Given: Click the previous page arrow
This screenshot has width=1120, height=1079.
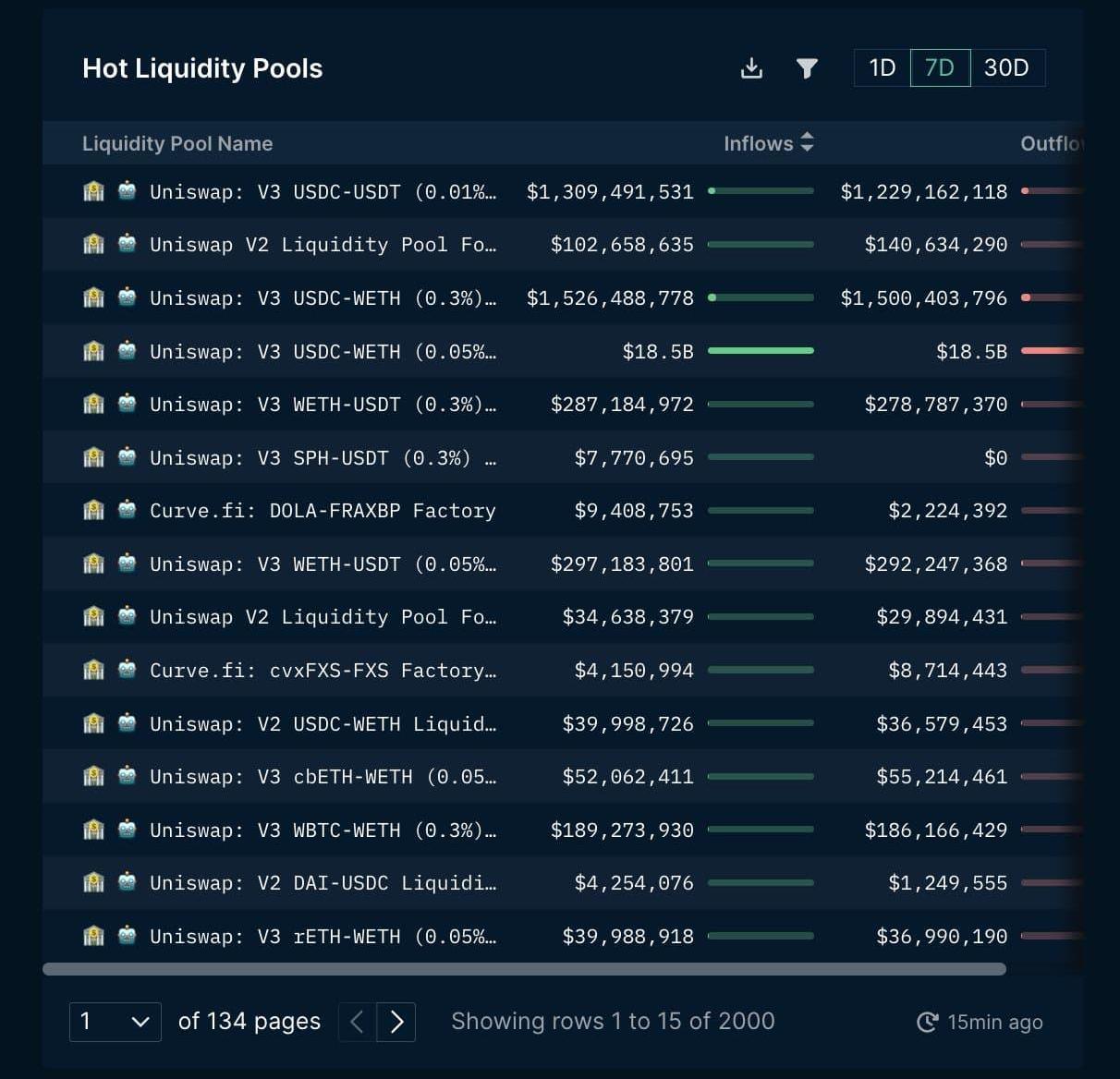Looking at the screenshot, I should coord(358,1022).
